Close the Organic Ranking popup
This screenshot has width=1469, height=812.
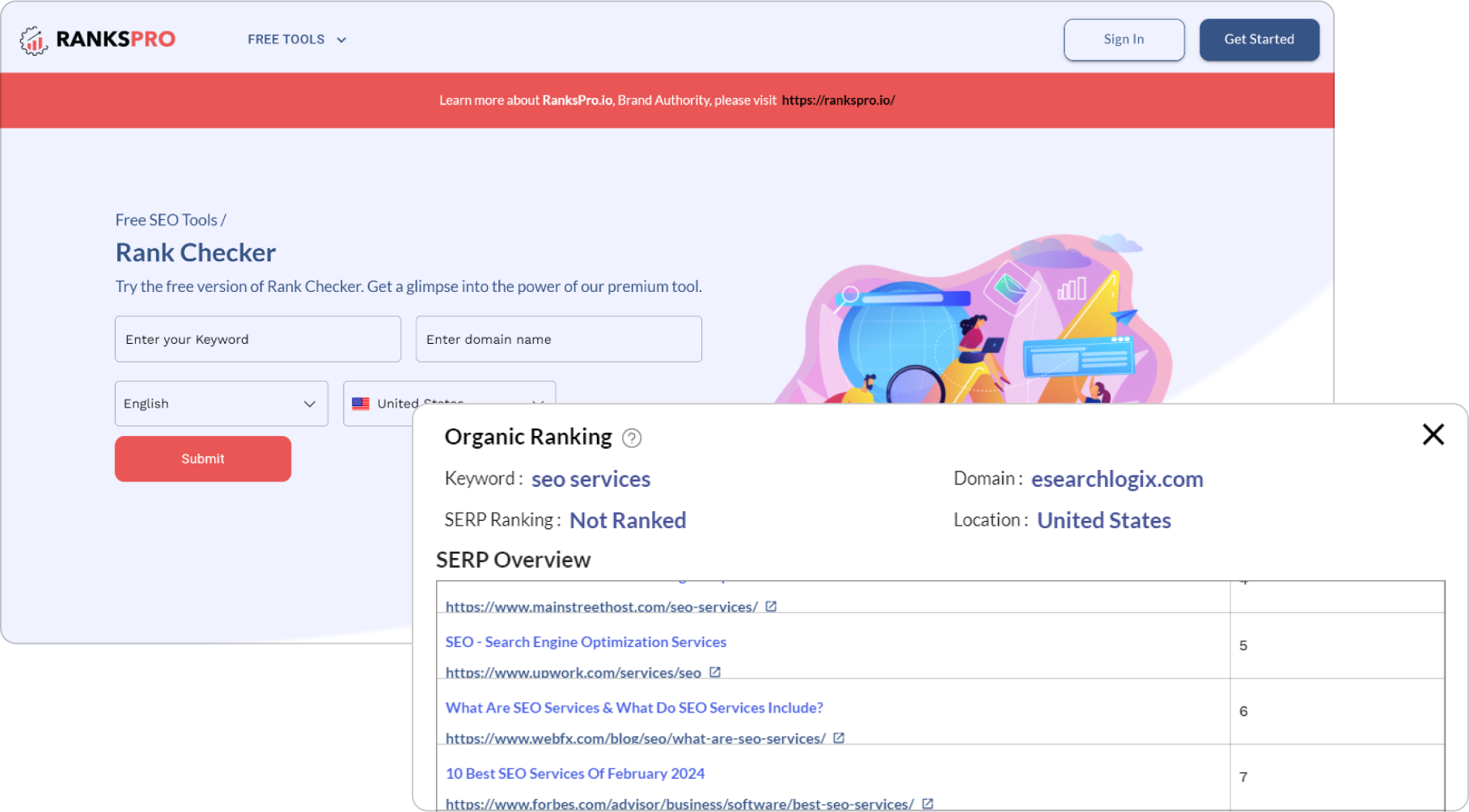[1433, 434]
